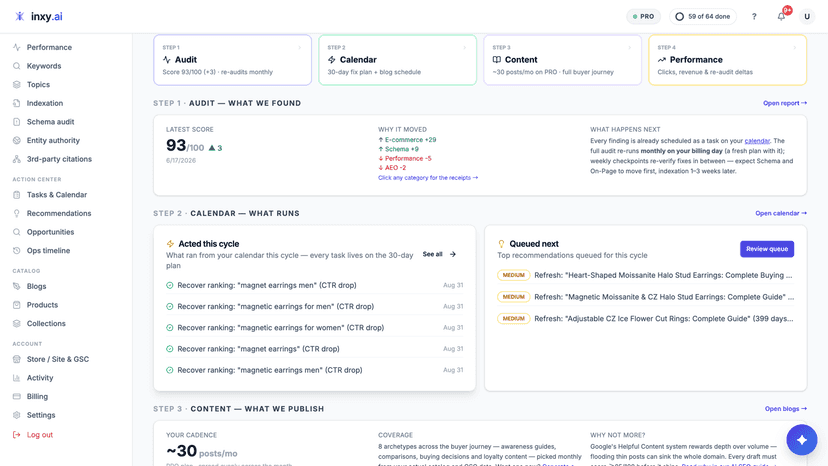828x466 pixels.
Task: Click the See all arrow in Acted this cycle
Action: pyautogui.click(x=453, y=254)
